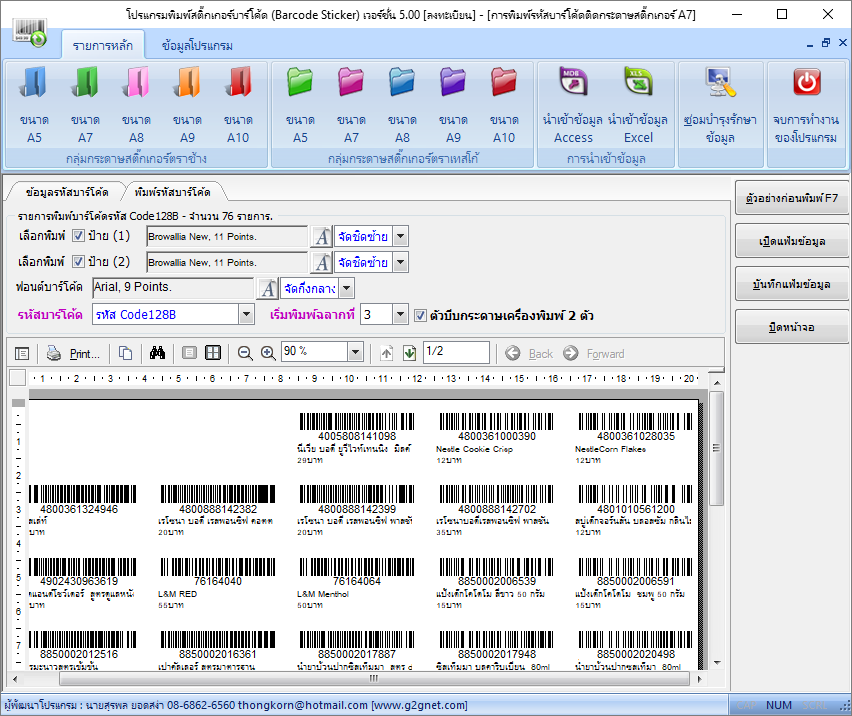Open the green folder A5 sticker size
Screen dimensions: 852x716
(x=300, y=104)
